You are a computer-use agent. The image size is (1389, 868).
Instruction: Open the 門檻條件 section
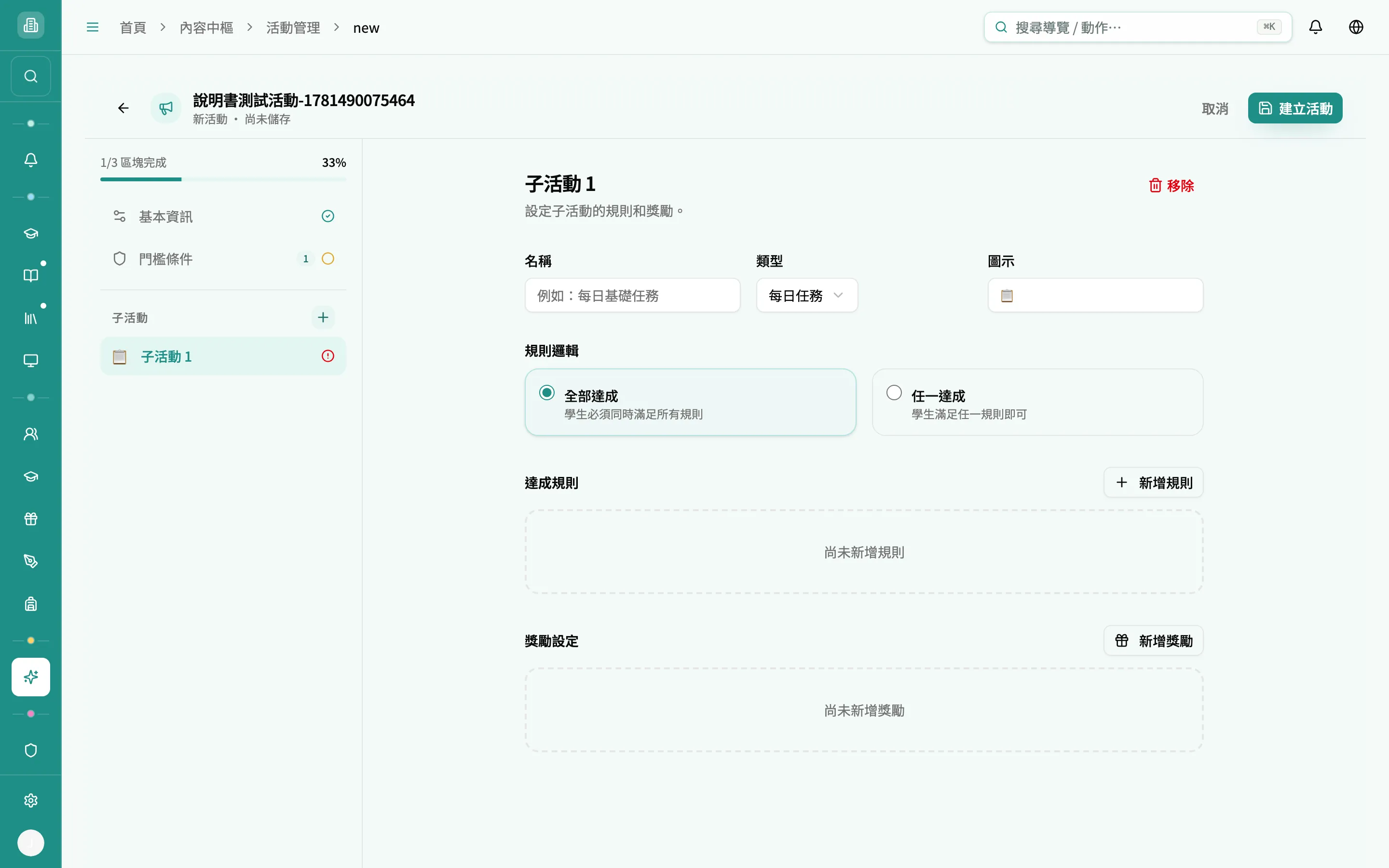point(223,259)
